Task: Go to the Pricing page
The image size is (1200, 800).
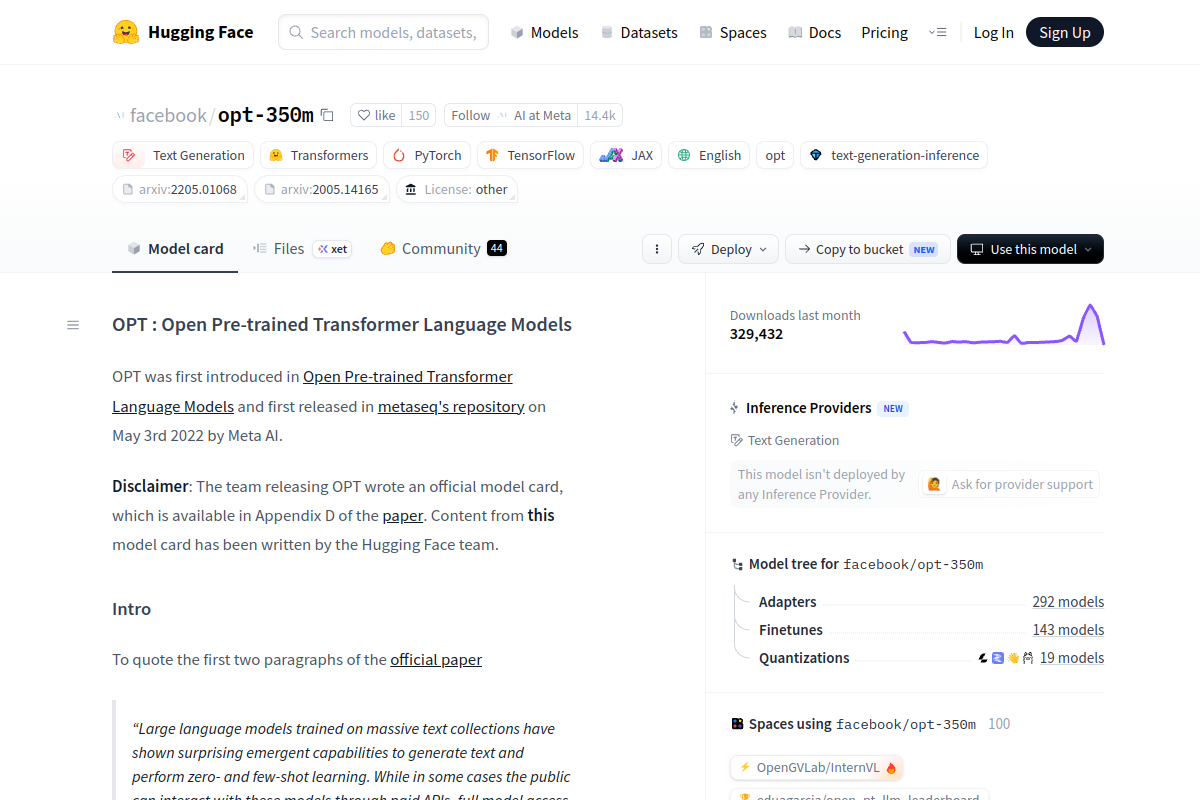Action: (x=884, y=33)
